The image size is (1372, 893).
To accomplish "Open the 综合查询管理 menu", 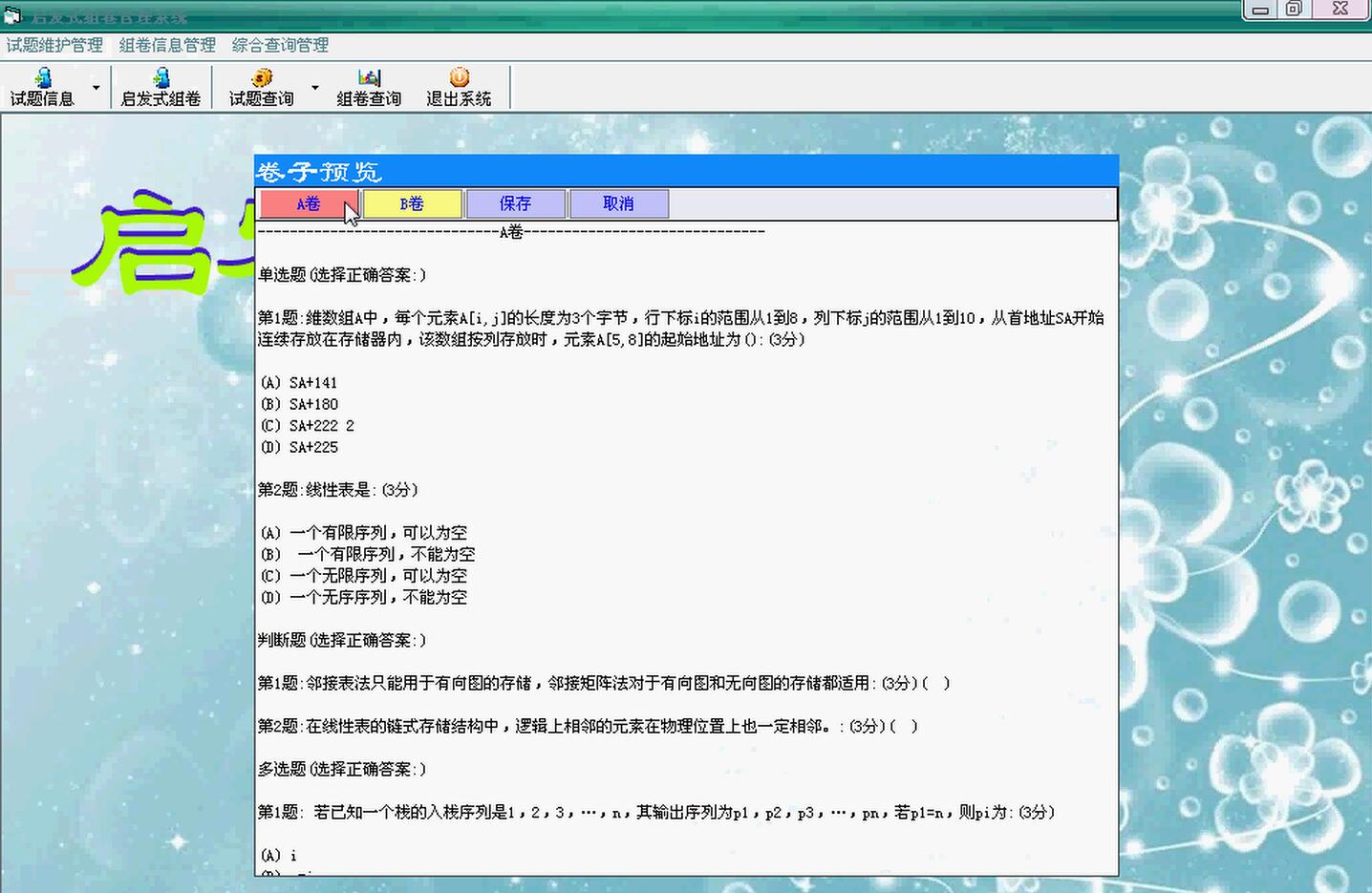I will click(x=280, y=45).
